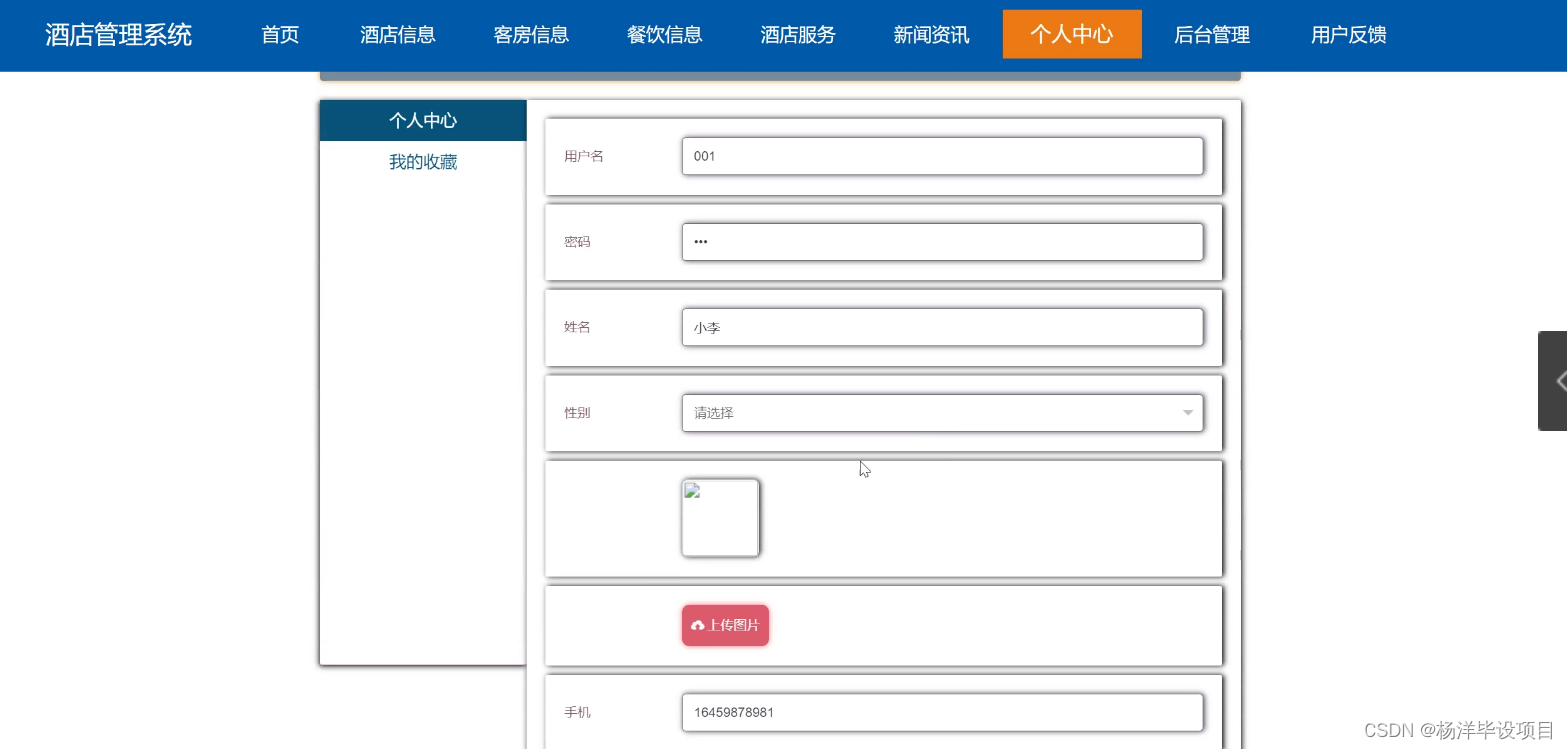Click the dropdown arrow in the gender field
Screen dimensions: 1567x749
pos(1187,412)
